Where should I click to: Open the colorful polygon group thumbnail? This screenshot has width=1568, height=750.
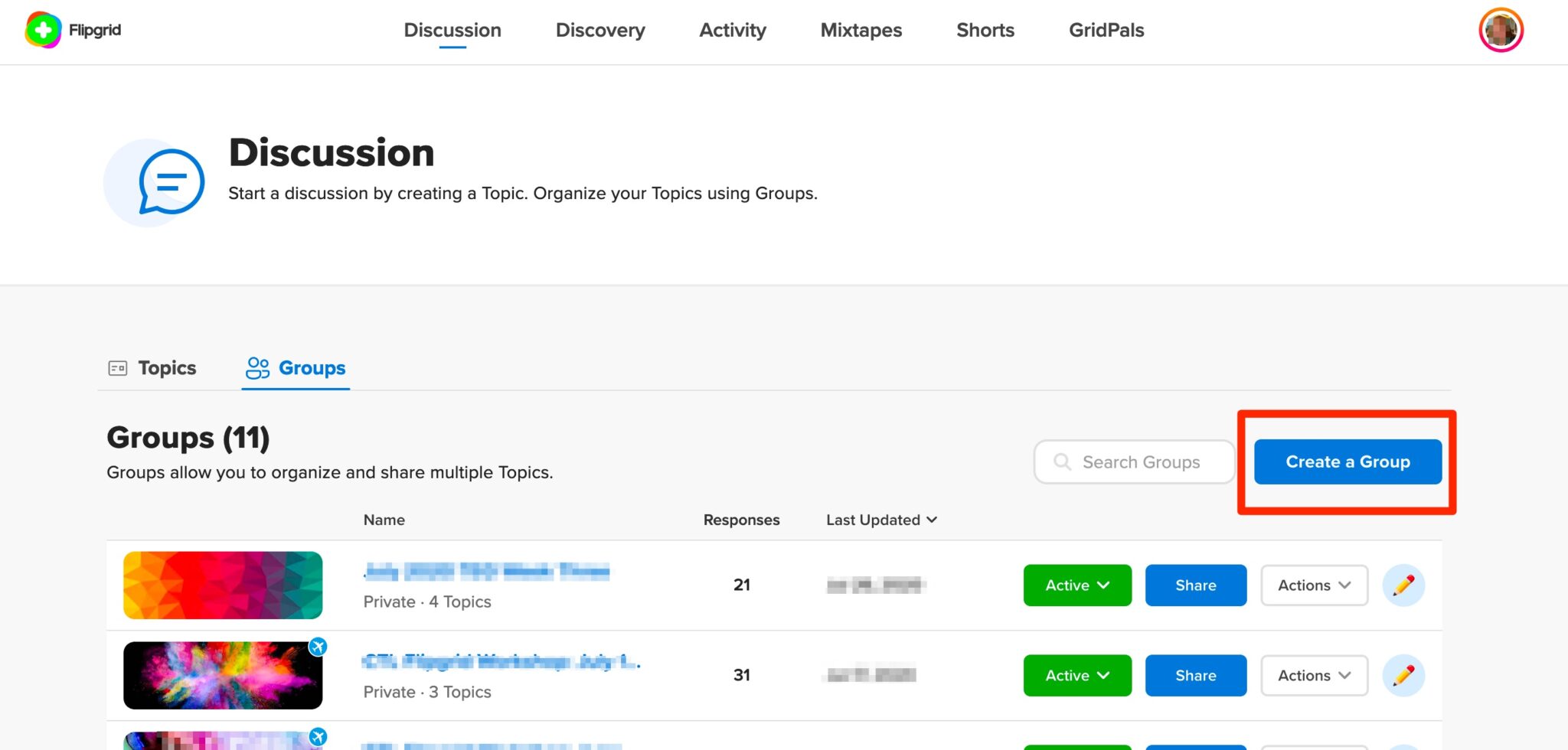[223, 585]
